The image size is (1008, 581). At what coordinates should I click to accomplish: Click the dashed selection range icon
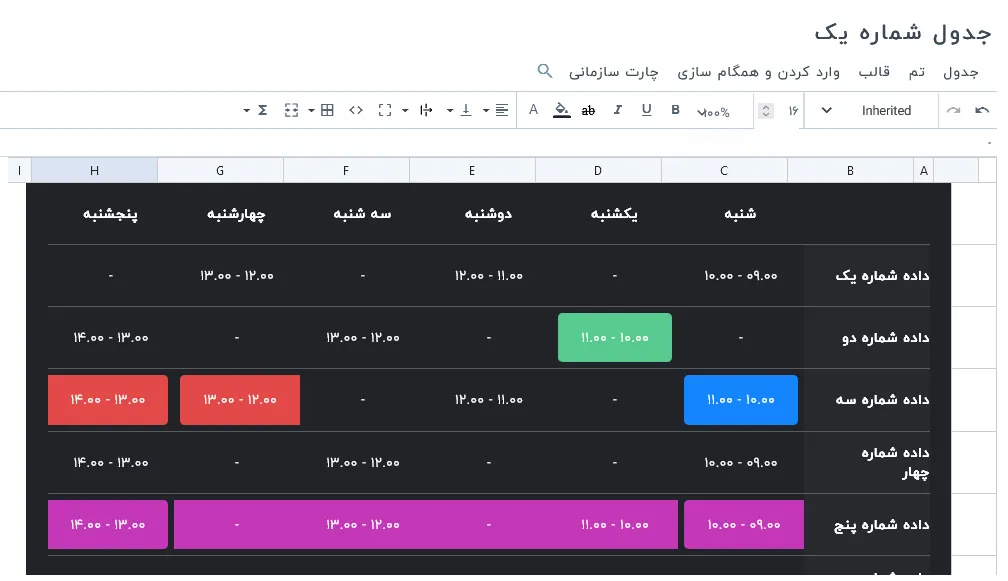pos(291,110)
